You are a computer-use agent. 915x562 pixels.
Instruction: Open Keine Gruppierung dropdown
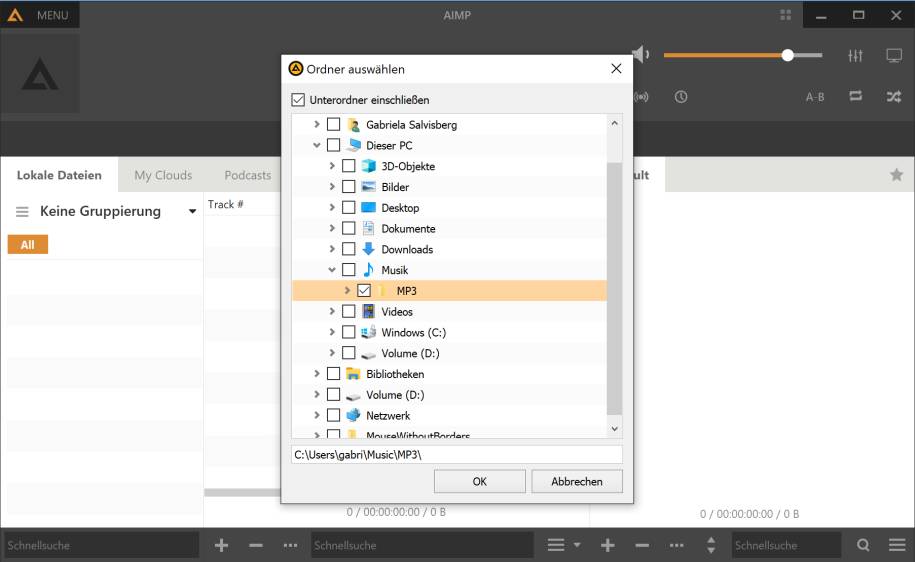[x=192, y=212]
